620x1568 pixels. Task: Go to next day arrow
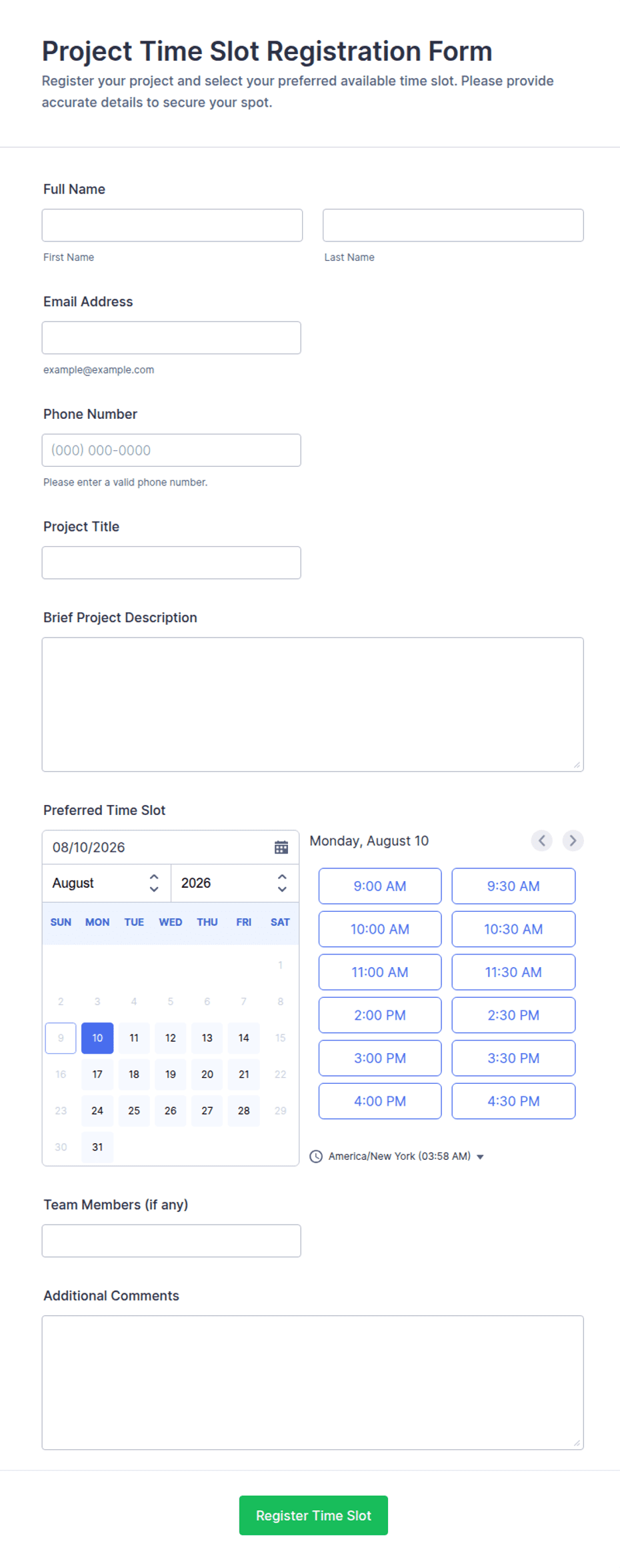click(x=573, y=840)
